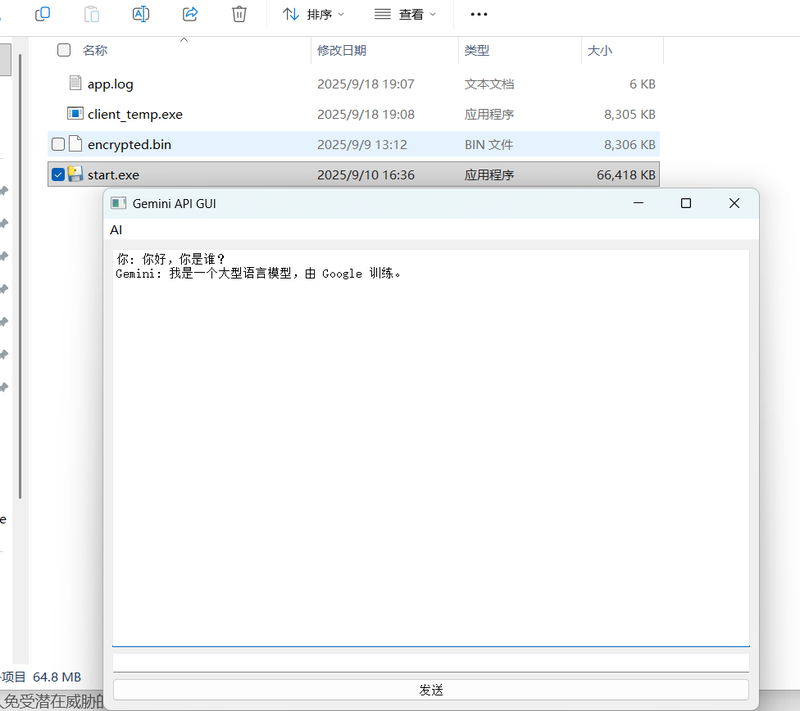The height and width of the screenshot is (711, 800).
Task: Click the client_temp.exe application icon
Action: (x=75, y=113)
